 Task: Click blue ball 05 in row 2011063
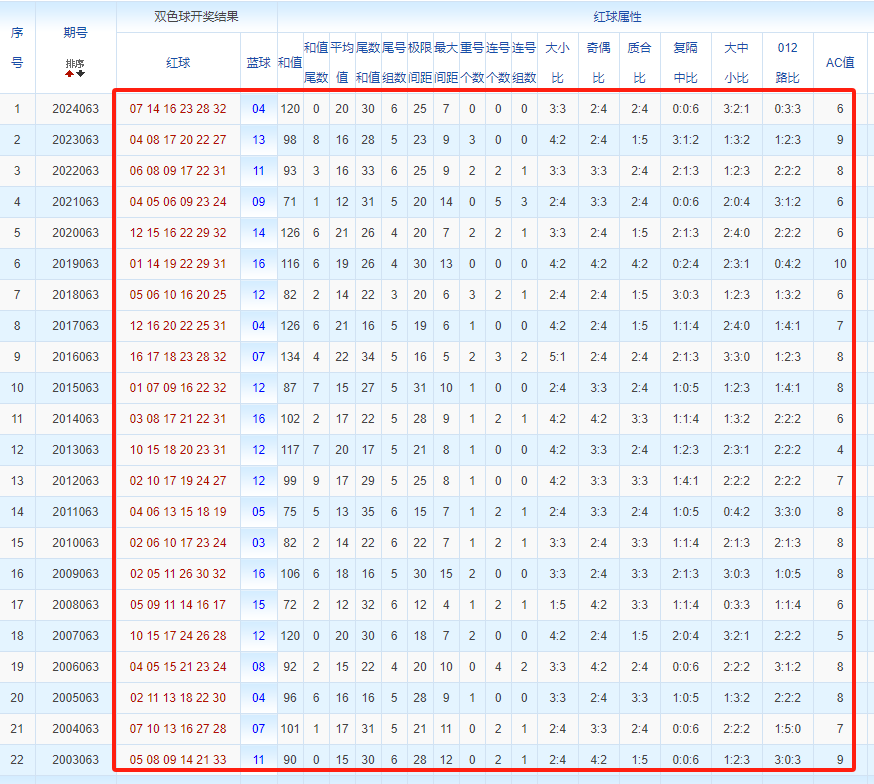point(259,512)
